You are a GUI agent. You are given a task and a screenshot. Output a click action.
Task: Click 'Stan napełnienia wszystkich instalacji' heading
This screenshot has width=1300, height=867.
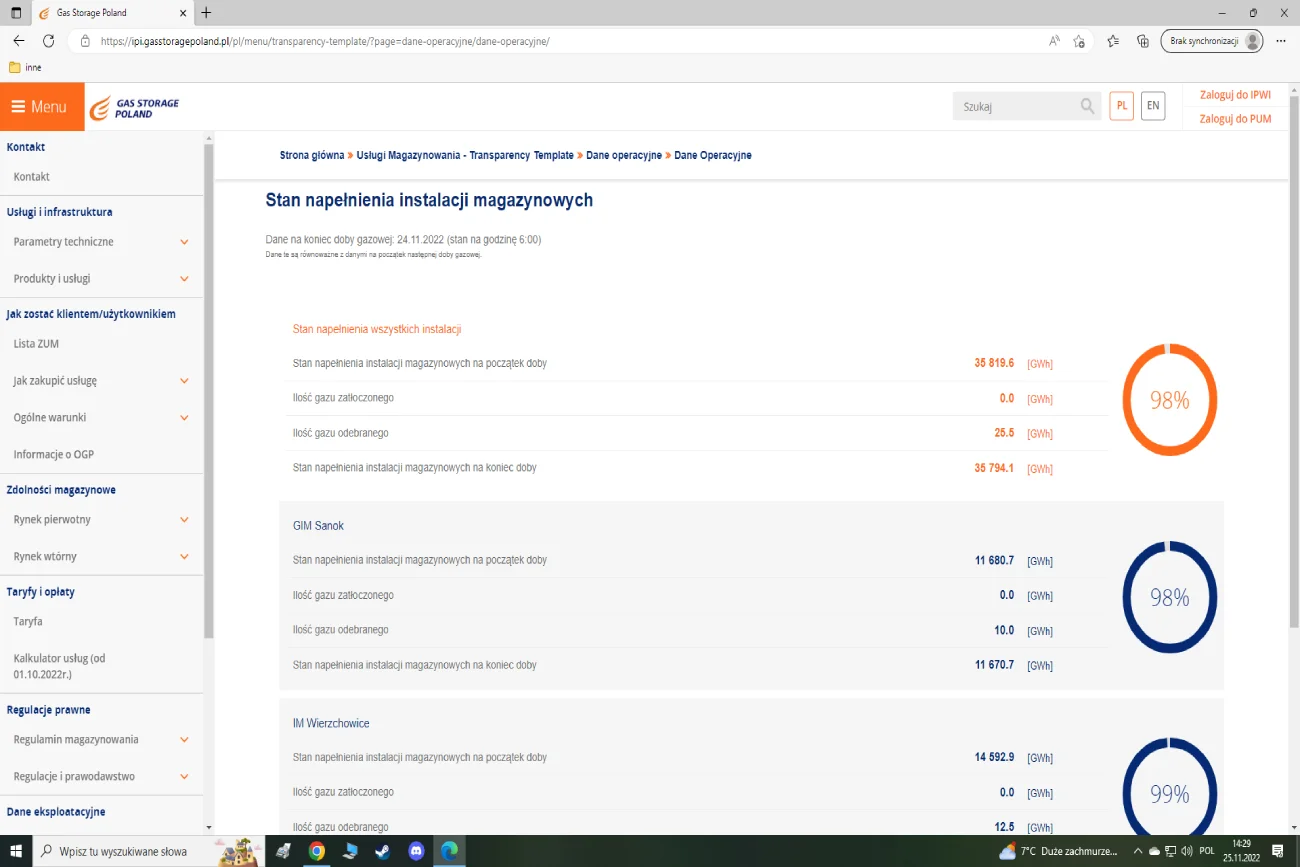tap(377, 329)
